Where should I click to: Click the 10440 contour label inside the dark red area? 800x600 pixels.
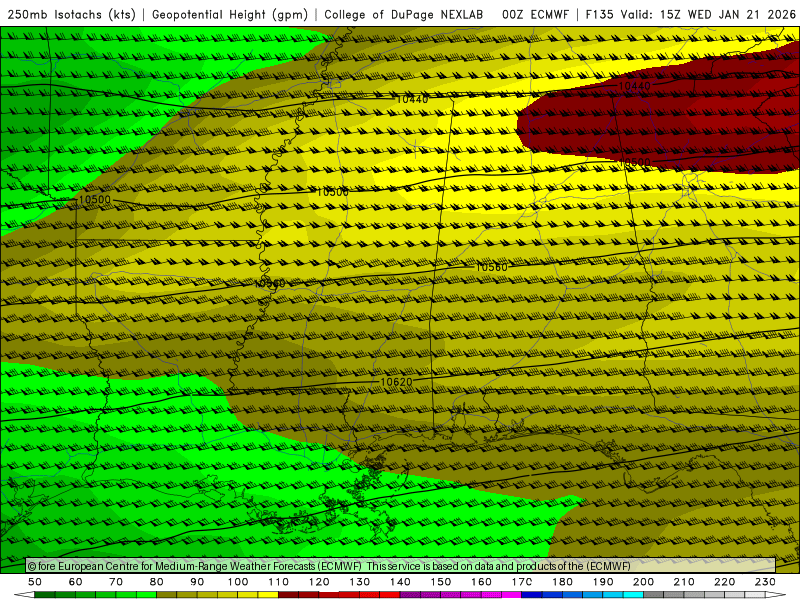pos(635,86)
